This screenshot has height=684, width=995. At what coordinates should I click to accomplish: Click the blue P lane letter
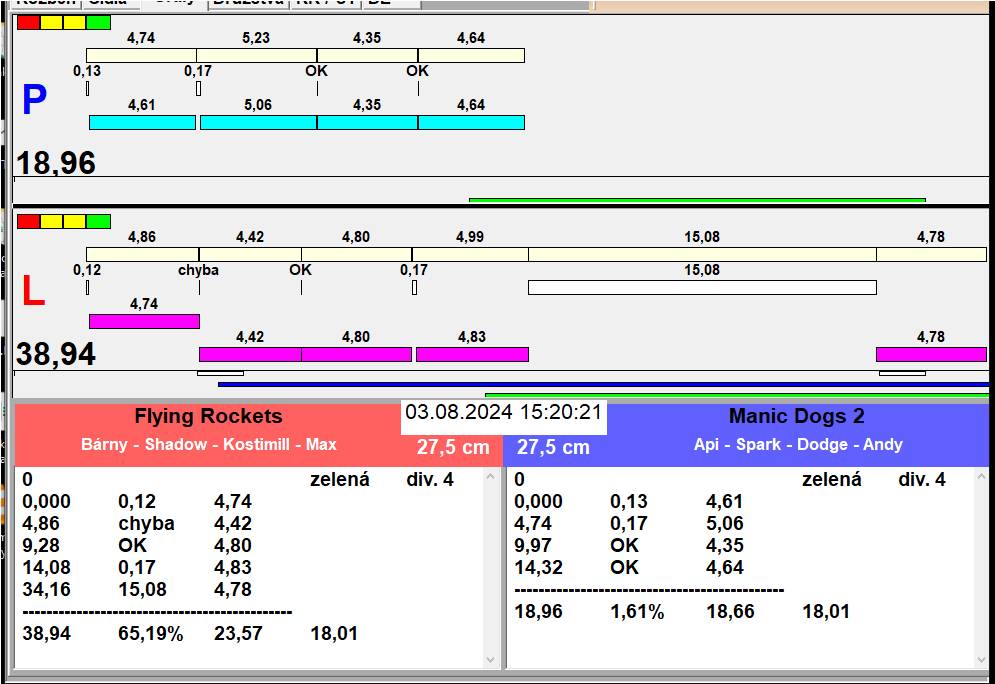click(x=34, y=101)
